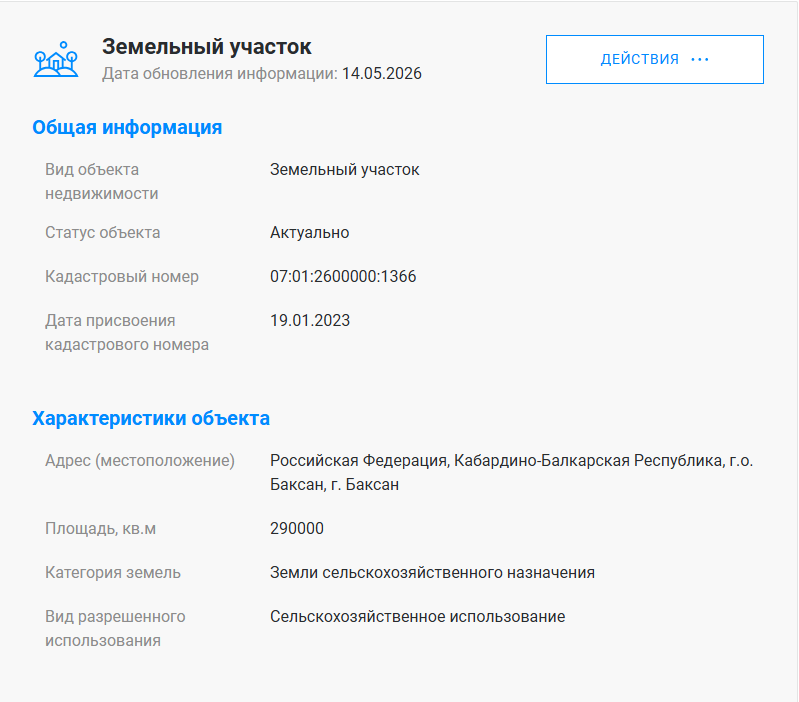Click the Кадастровый номер label

(122, 277)
